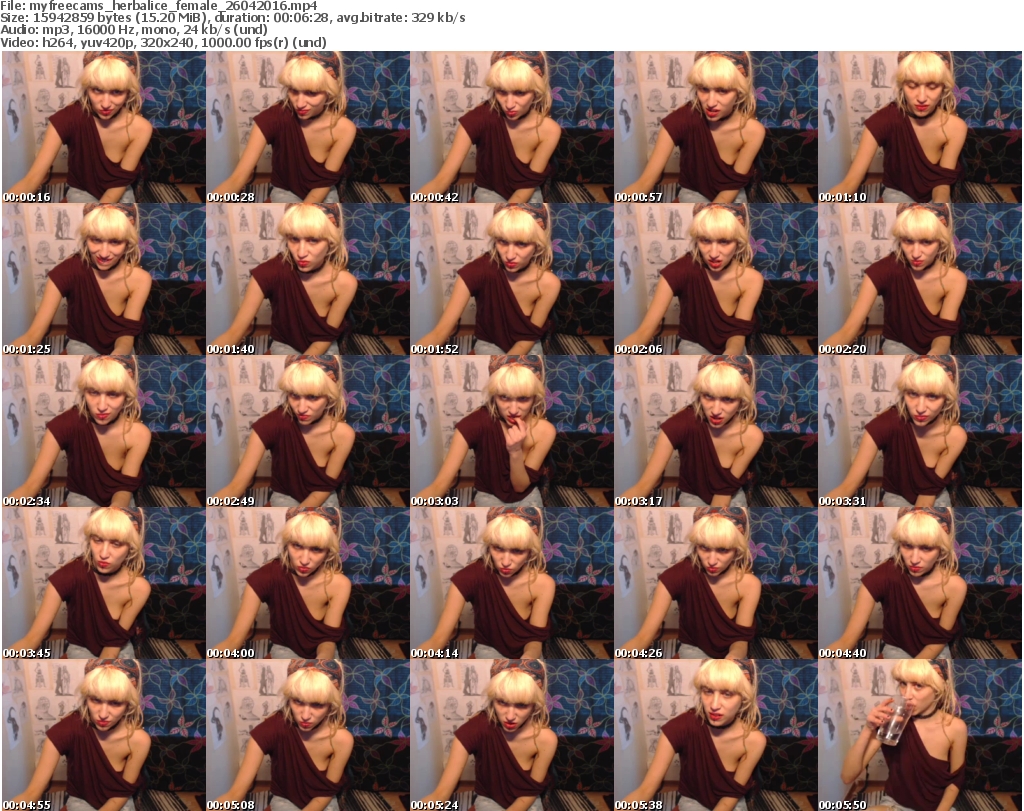Screen dimensions: 1024x811
Task: Select the thumbnail frame stamped 00:00:57
Action: point(716,127)
